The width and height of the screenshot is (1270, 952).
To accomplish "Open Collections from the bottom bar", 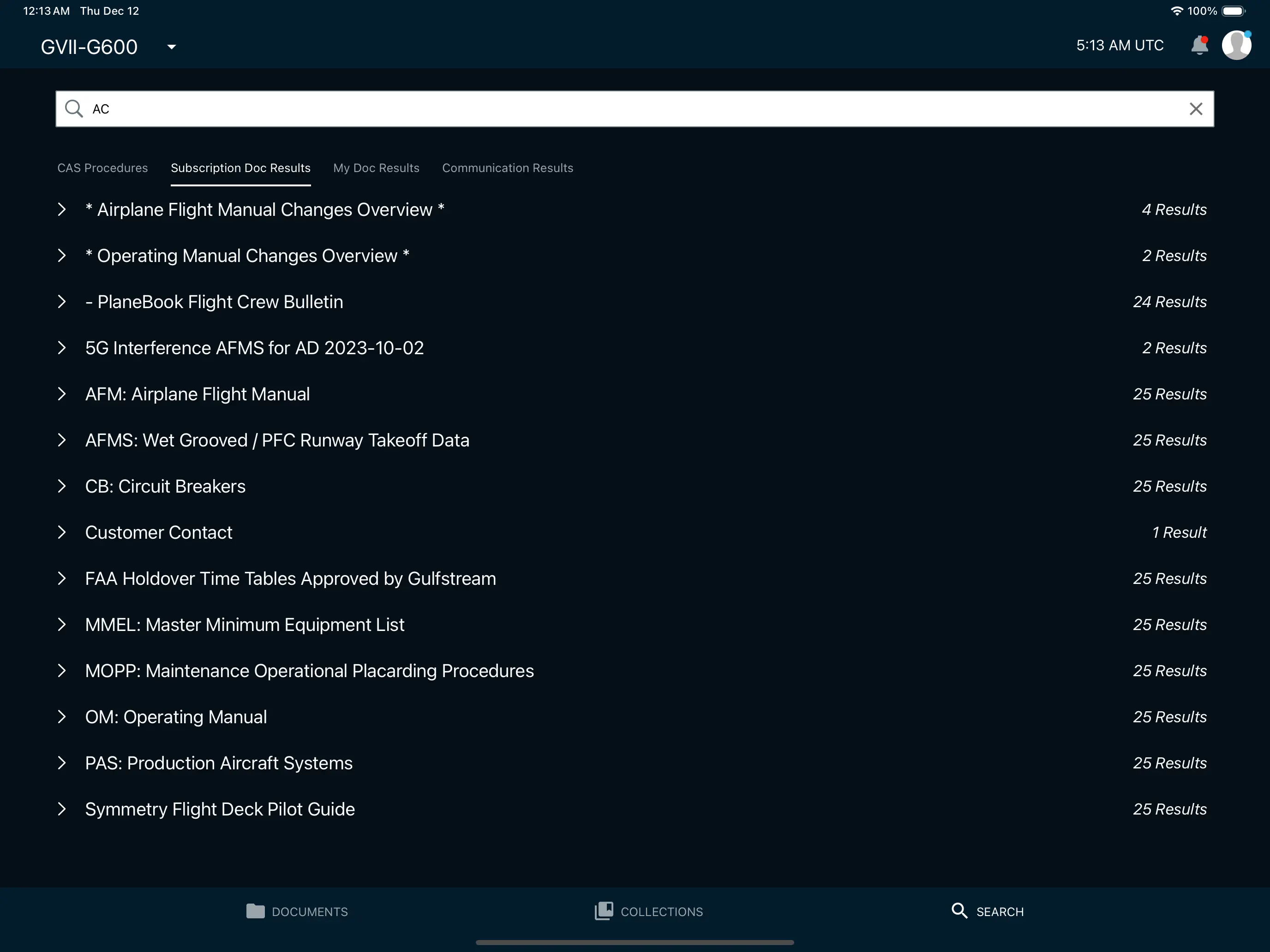I will 649,911.
